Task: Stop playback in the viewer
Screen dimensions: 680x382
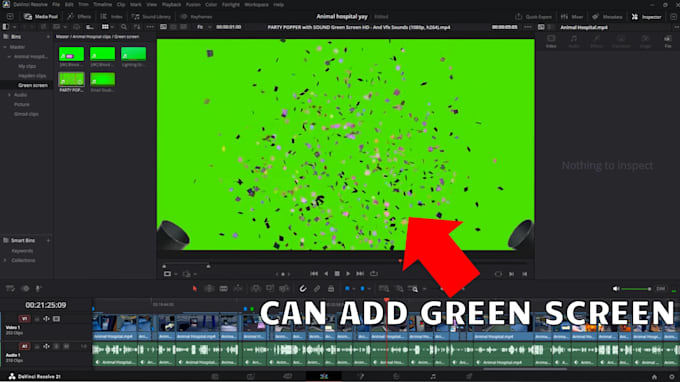Action: [x=337, y=274]
